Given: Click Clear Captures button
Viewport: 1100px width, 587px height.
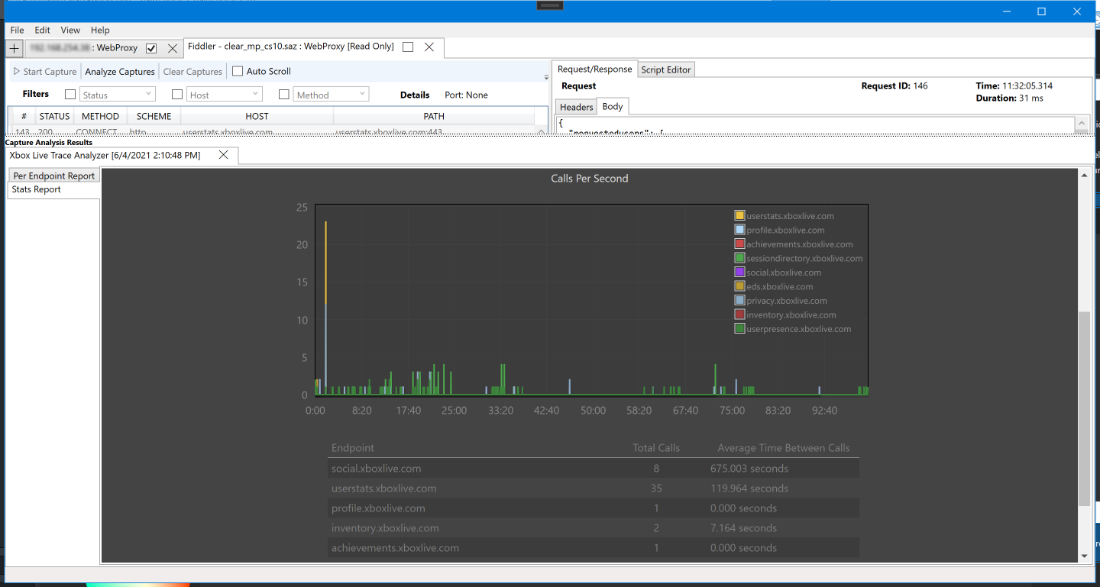Looking at the screenshot, I should coord(192,72).
